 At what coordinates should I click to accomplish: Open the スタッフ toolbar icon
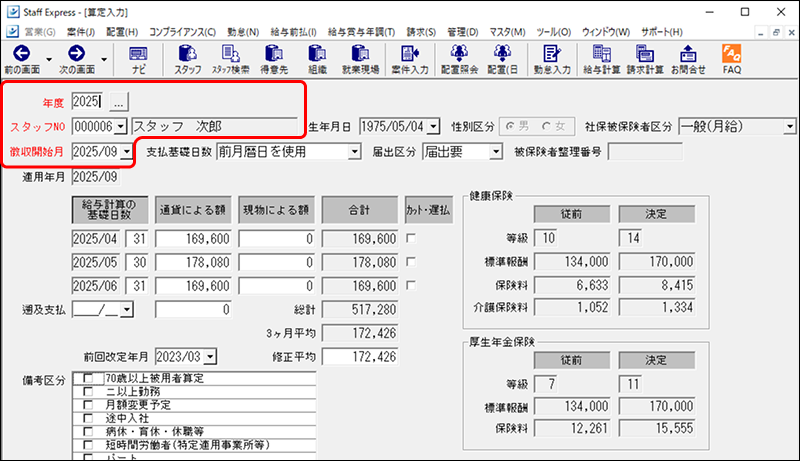coord(187,54)
